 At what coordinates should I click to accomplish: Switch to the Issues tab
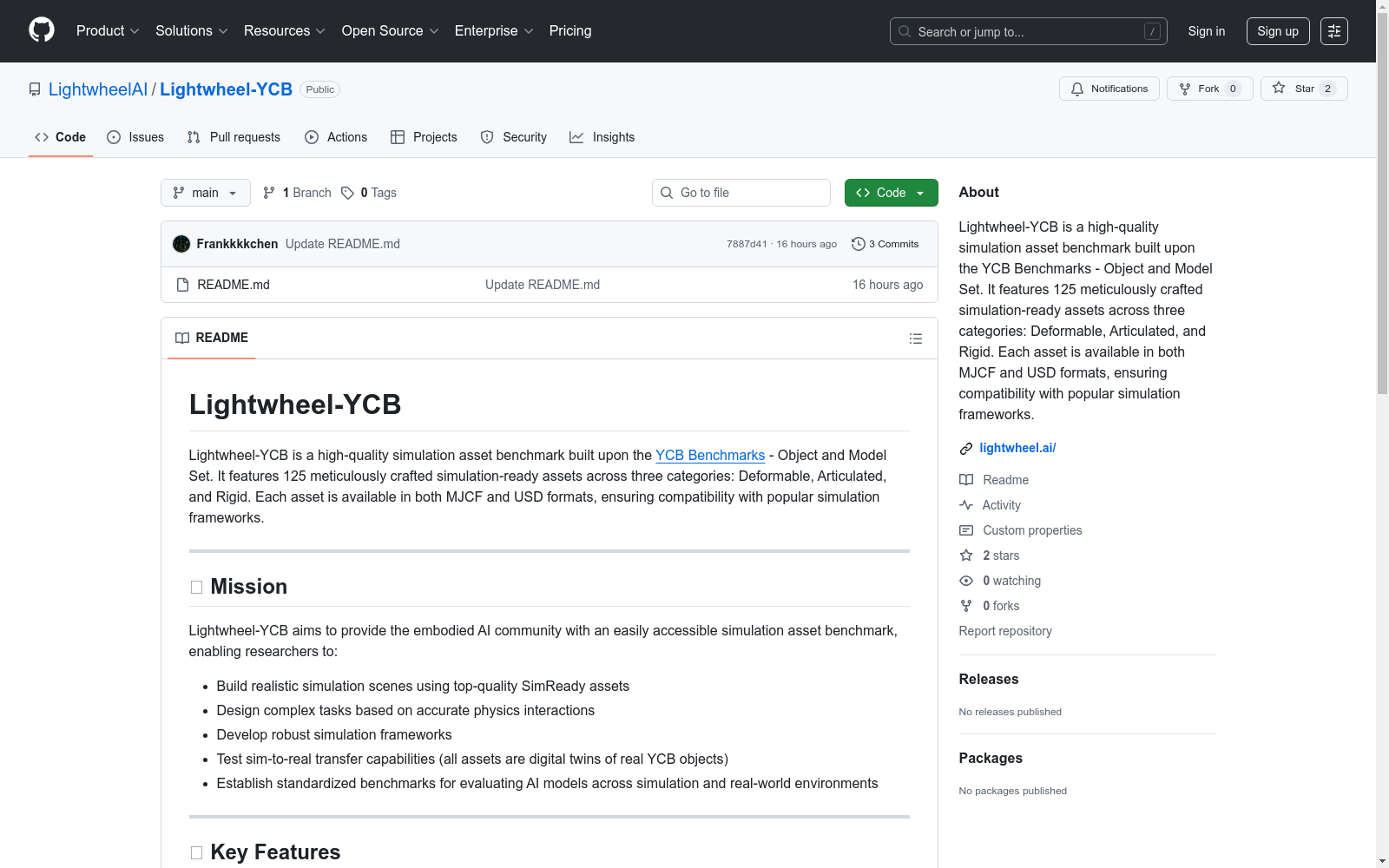click(135, 137)
